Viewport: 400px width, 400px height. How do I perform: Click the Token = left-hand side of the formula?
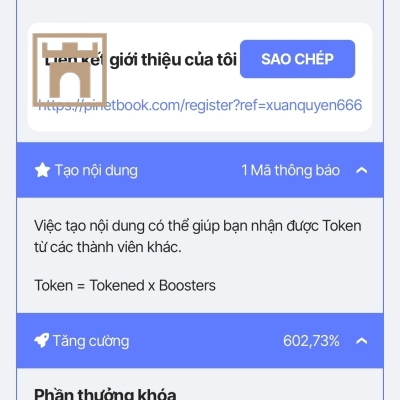click(x=60, y=286)
